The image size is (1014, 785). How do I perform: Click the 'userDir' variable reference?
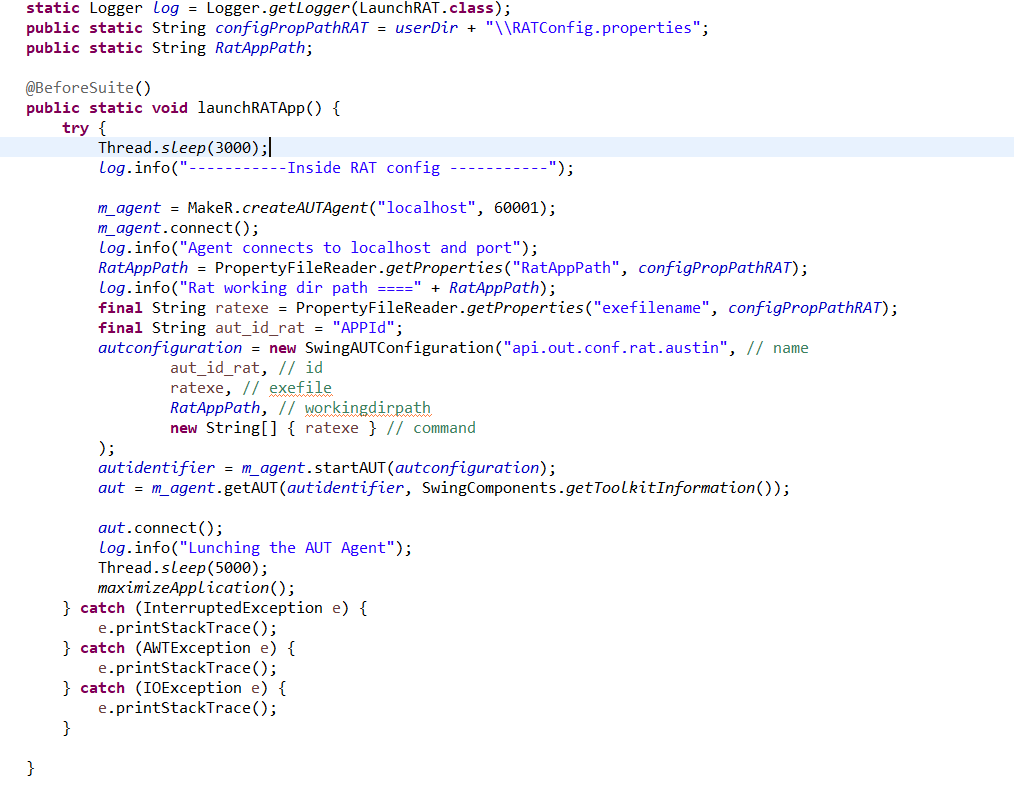point(426,28)
